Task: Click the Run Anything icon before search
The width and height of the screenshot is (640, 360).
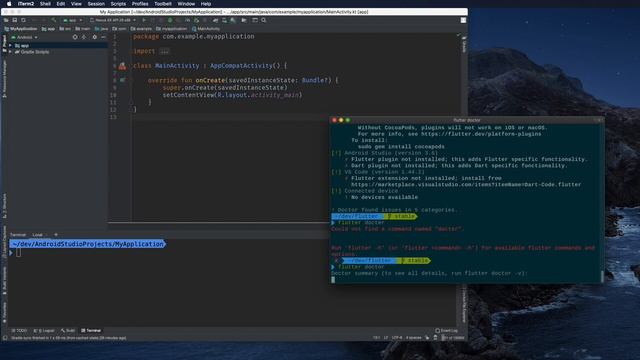Action: (255, 20)
